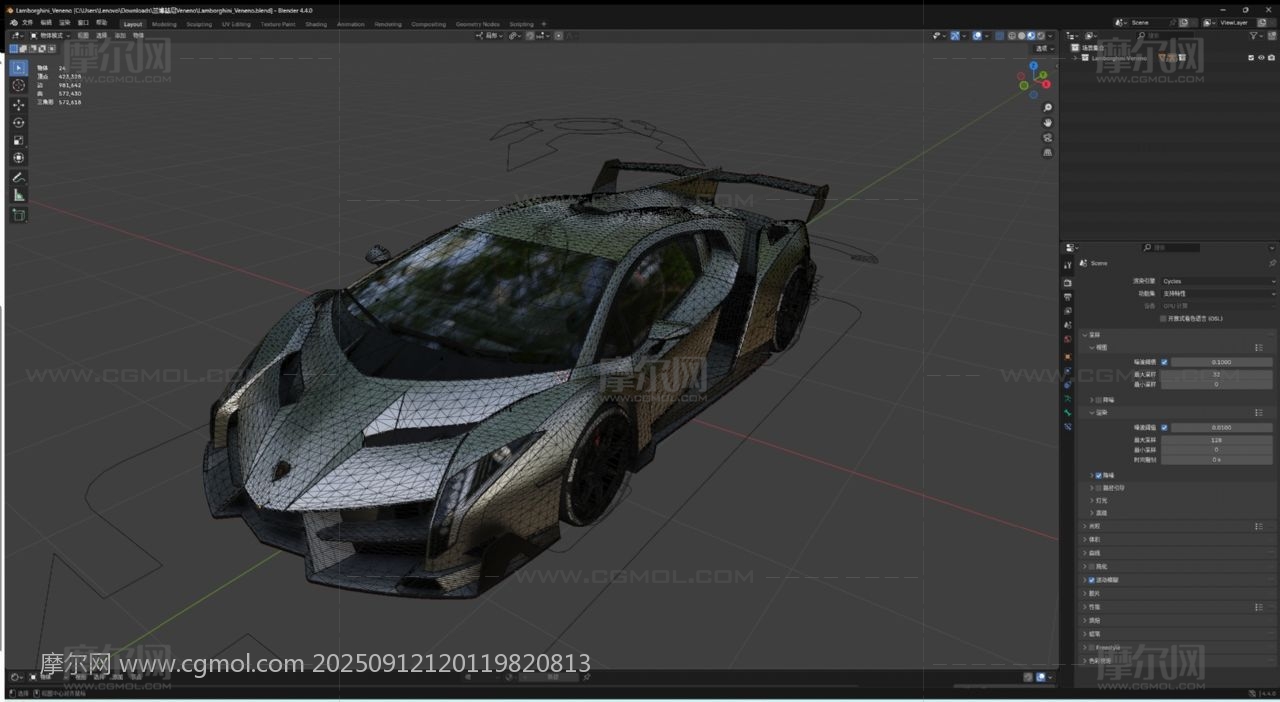
Task: Open render sampling presets button
Action: coord(1259,412)
